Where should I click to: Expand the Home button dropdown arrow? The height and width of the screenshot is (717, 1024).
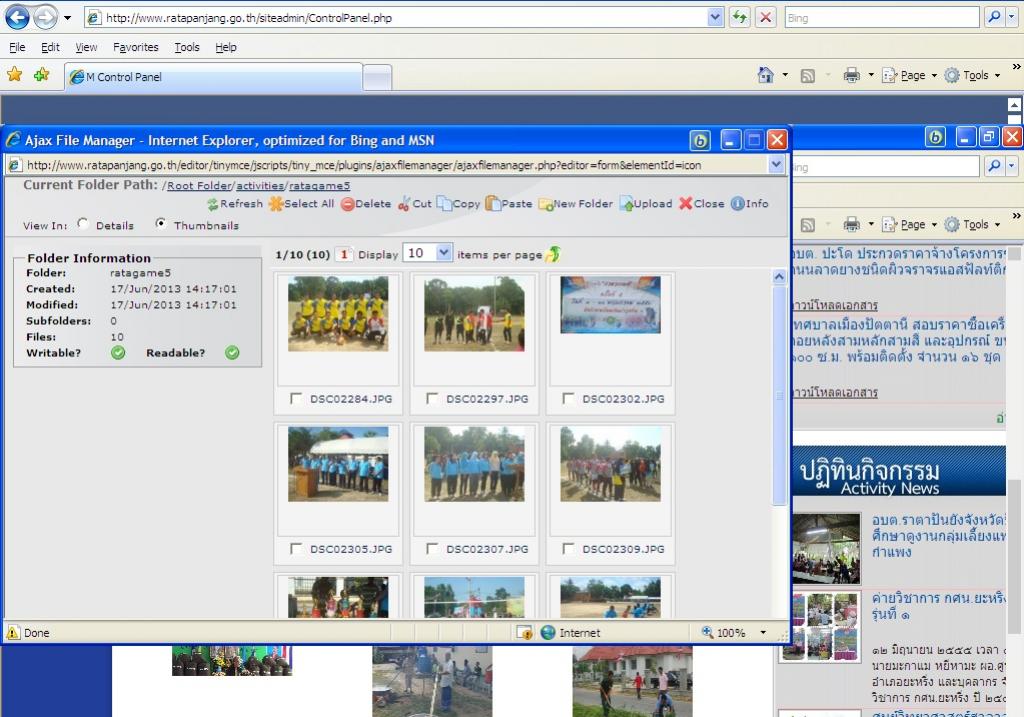[785, 75]
